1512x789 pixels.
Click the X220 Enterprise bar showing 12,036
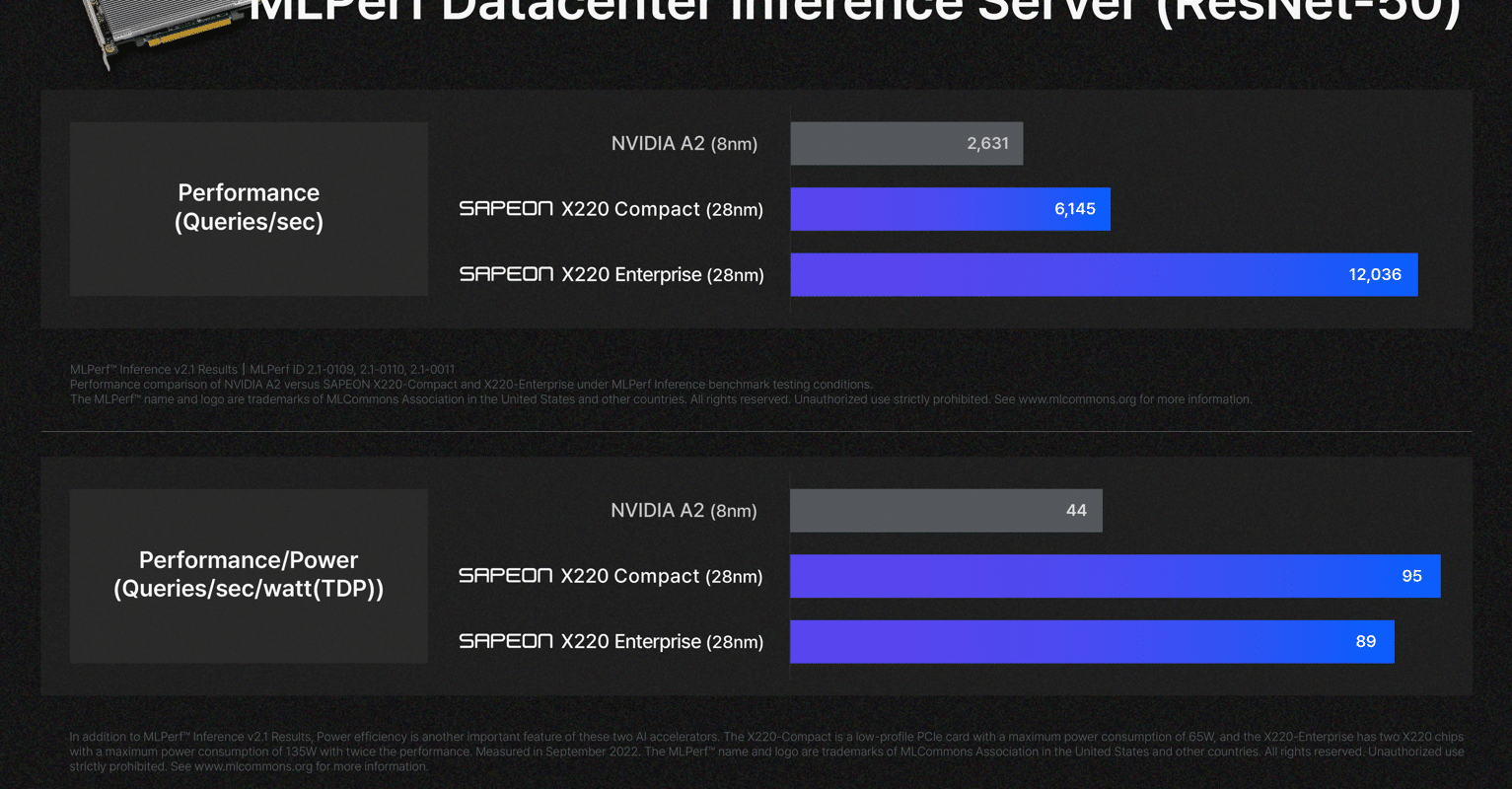[x=1104, y=274]
